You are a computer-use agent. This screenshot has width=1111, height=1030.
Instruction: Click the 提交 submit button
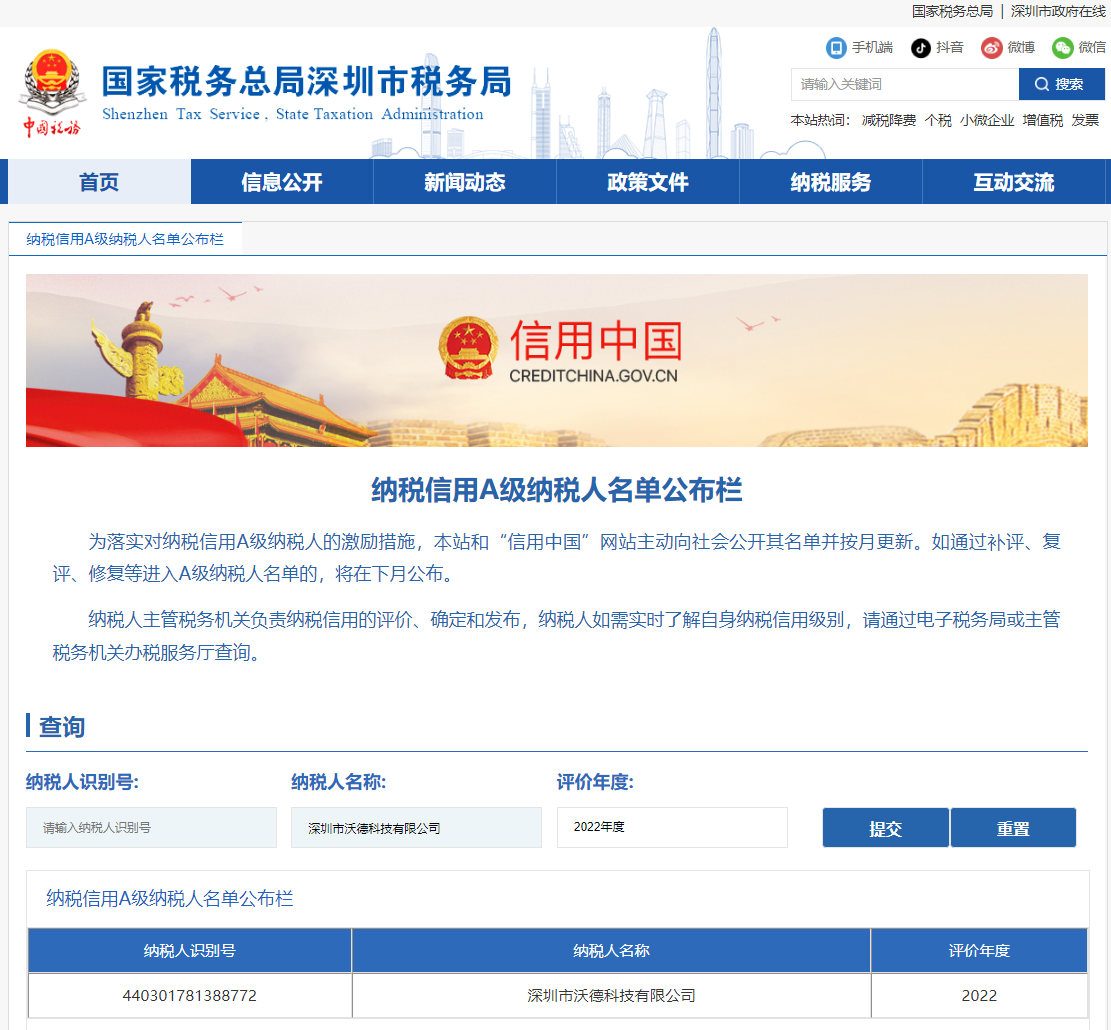[x=886, y=827]
